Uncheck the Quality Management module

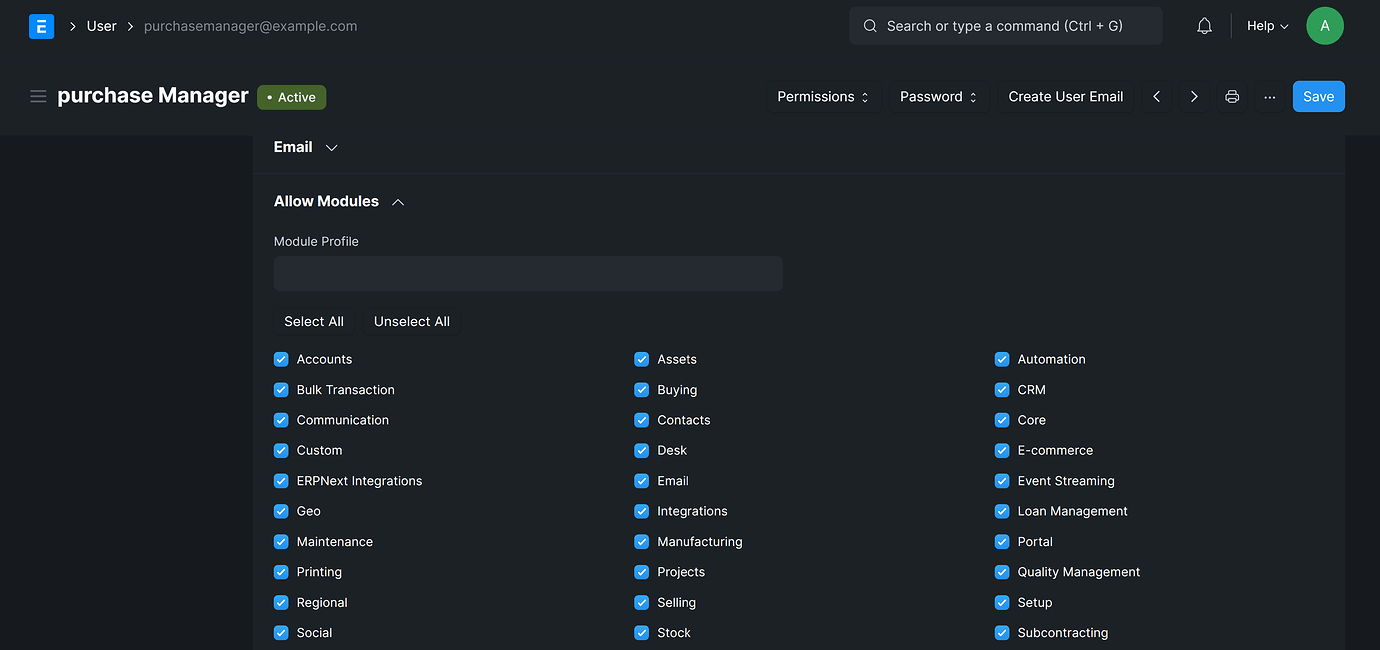click(x=1002, y=572)
